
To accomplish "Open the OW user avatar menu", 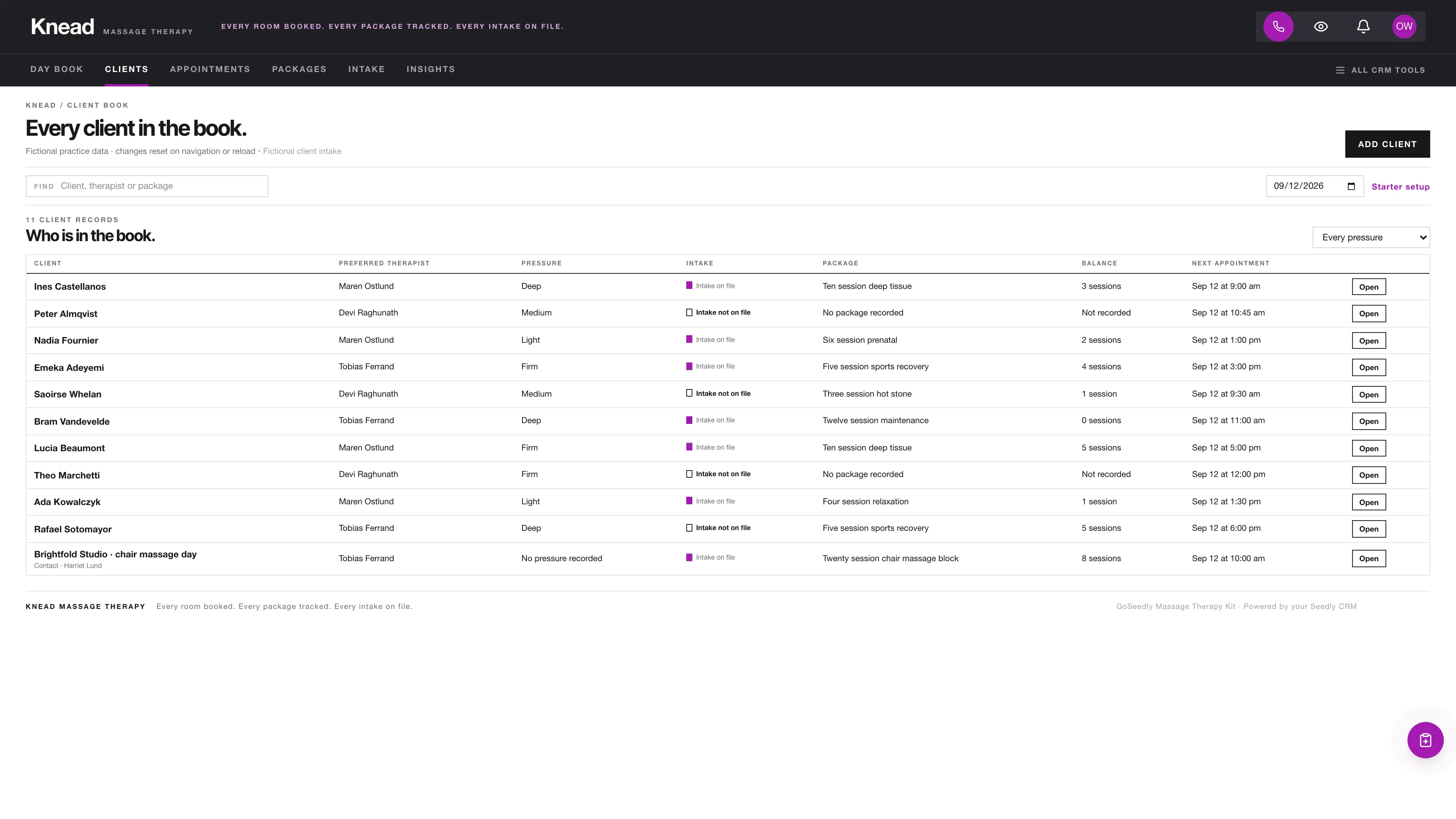I will 1404,27.
